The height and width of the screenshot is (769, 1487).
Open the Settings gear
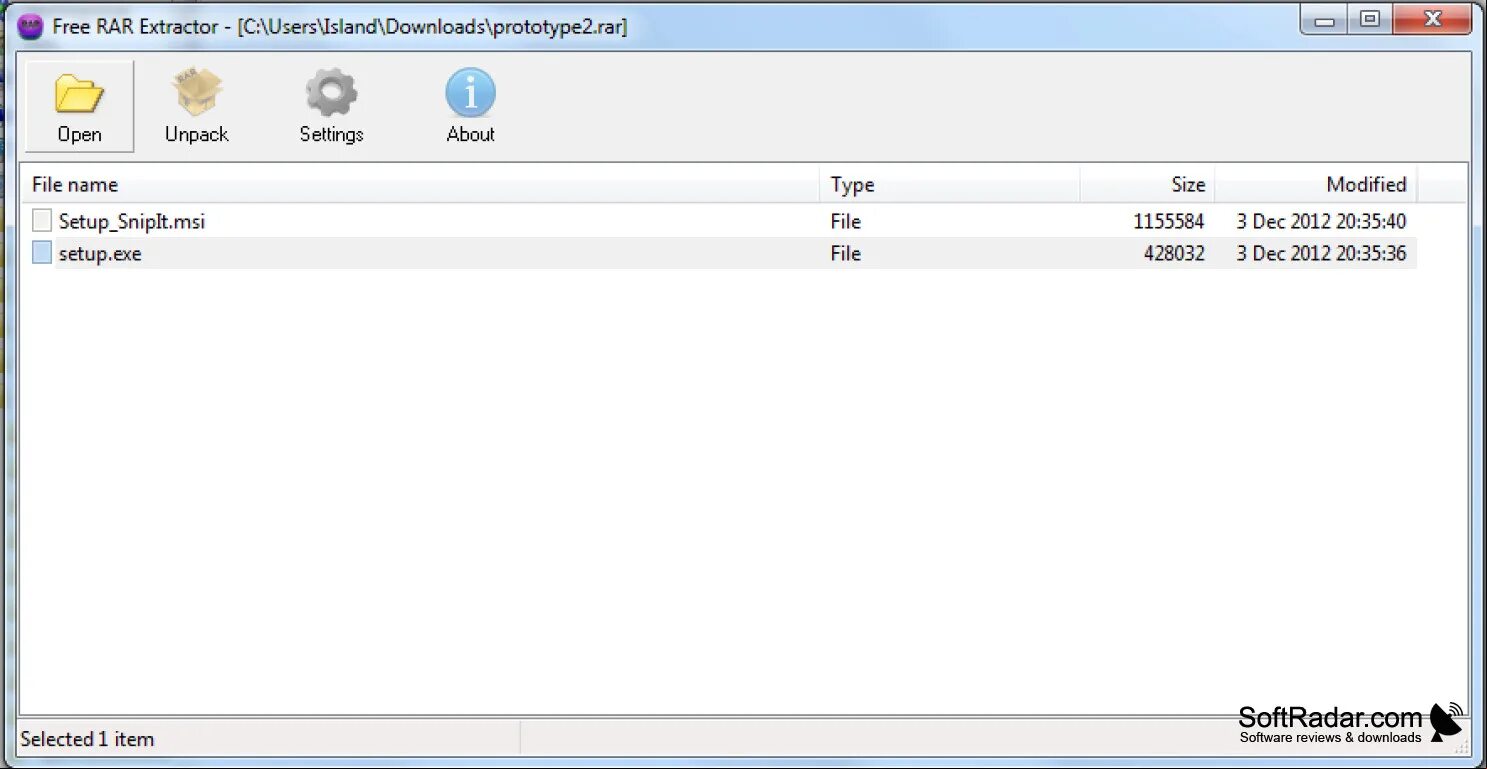click(x=331, y=105)
